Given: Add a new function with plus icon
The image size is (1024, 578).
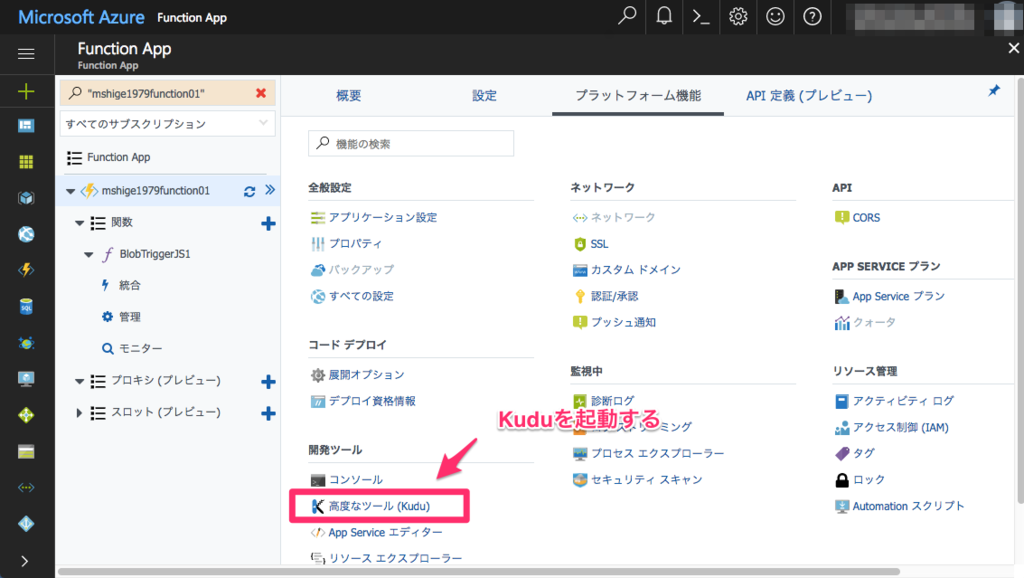Looking at the screenshot, I should pos(268,223).
